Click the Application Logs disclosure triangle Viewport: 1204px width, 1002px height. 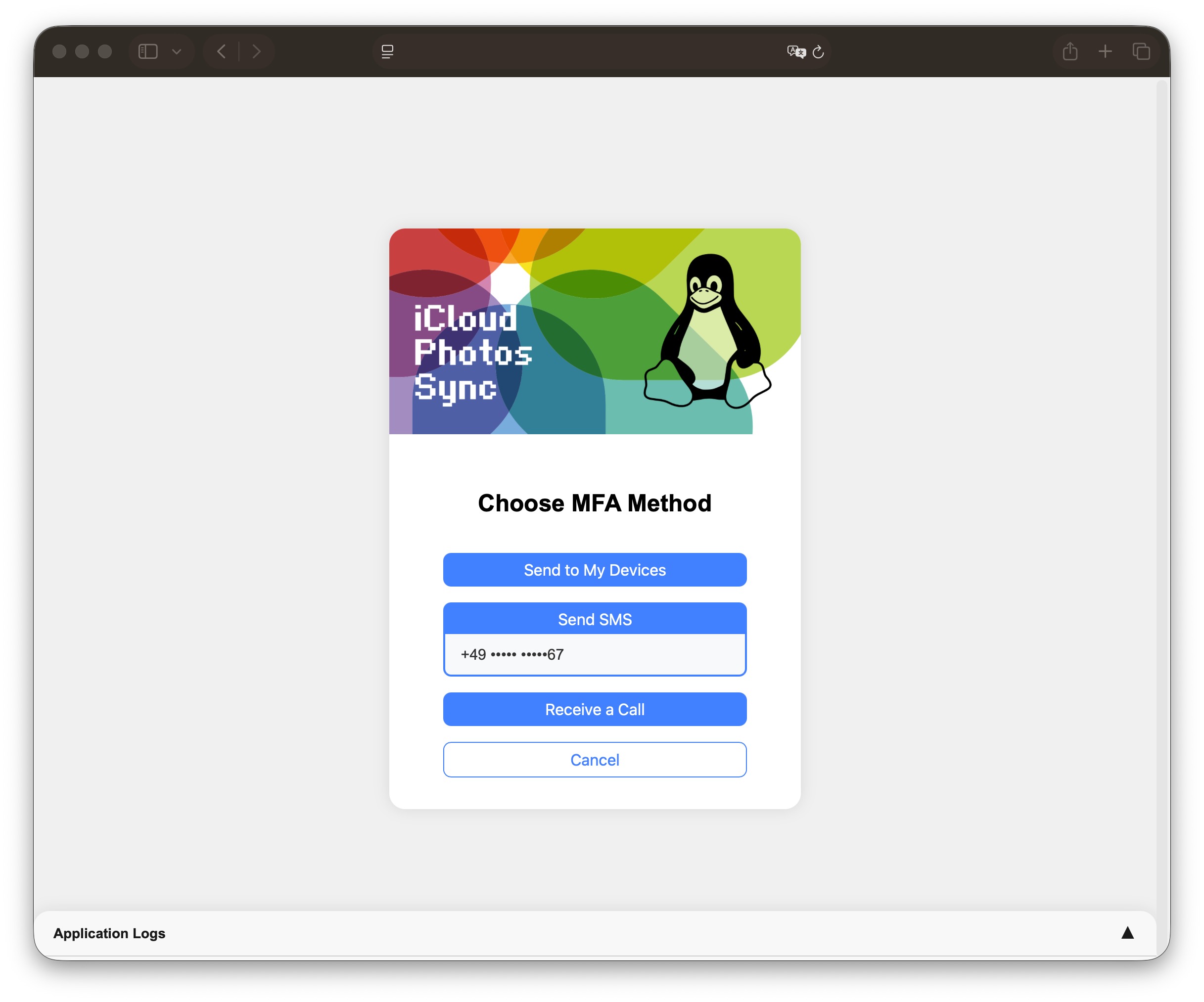click(x=1127, y=933)
